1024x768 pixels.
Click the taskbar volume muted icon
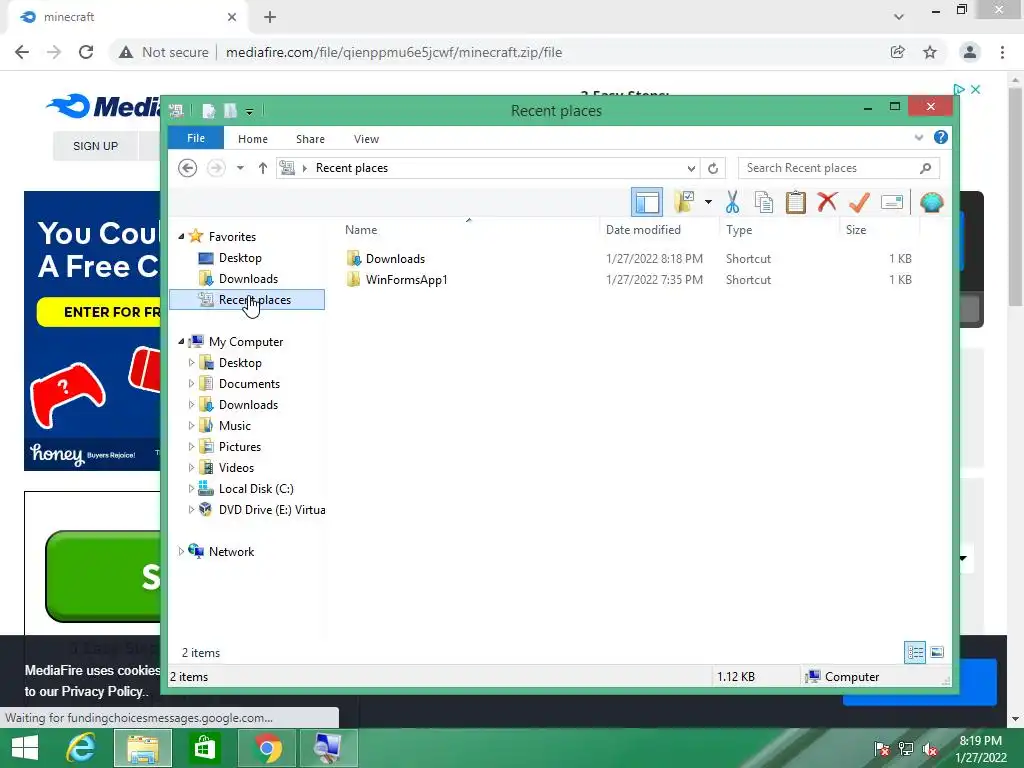pyautogui.click(x=930, y=749)
